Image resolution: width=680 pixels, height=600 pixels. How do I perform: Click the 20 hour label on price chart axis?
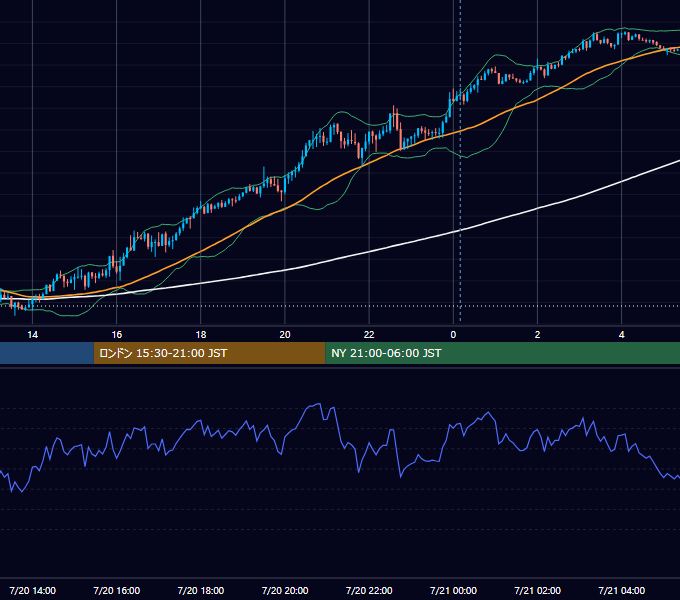pyautogui.click(x=285, y=335)
